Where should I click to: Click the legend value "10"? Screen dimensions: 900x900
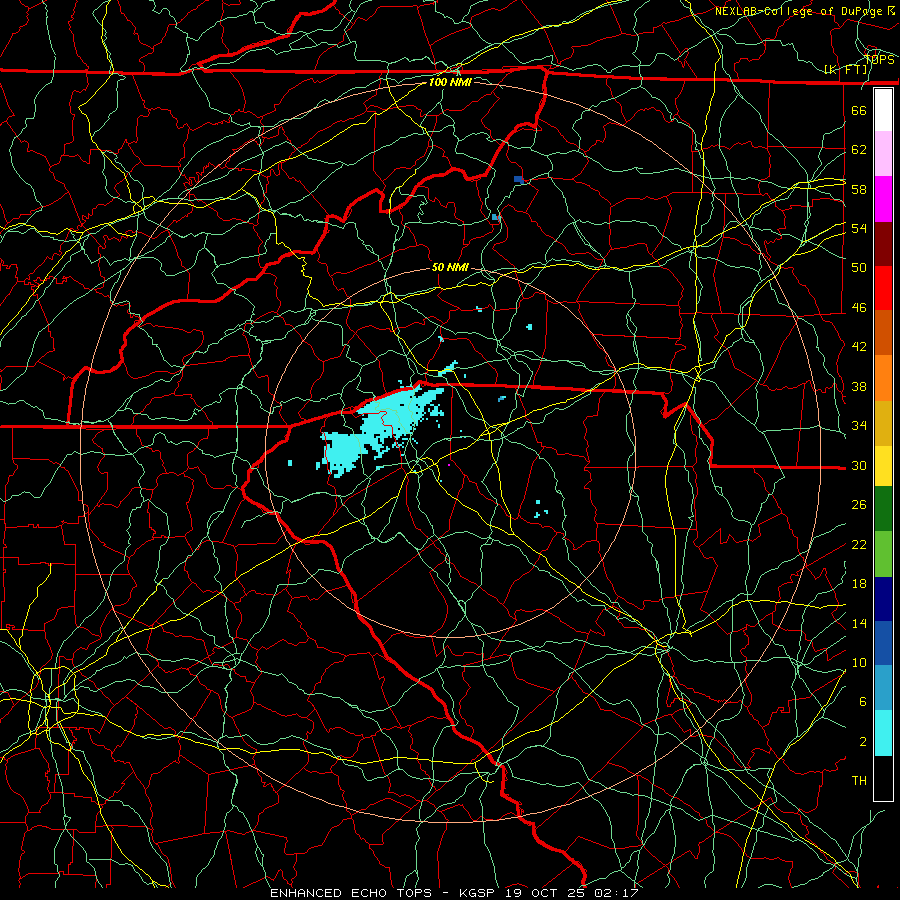click(x=859, y=662)
